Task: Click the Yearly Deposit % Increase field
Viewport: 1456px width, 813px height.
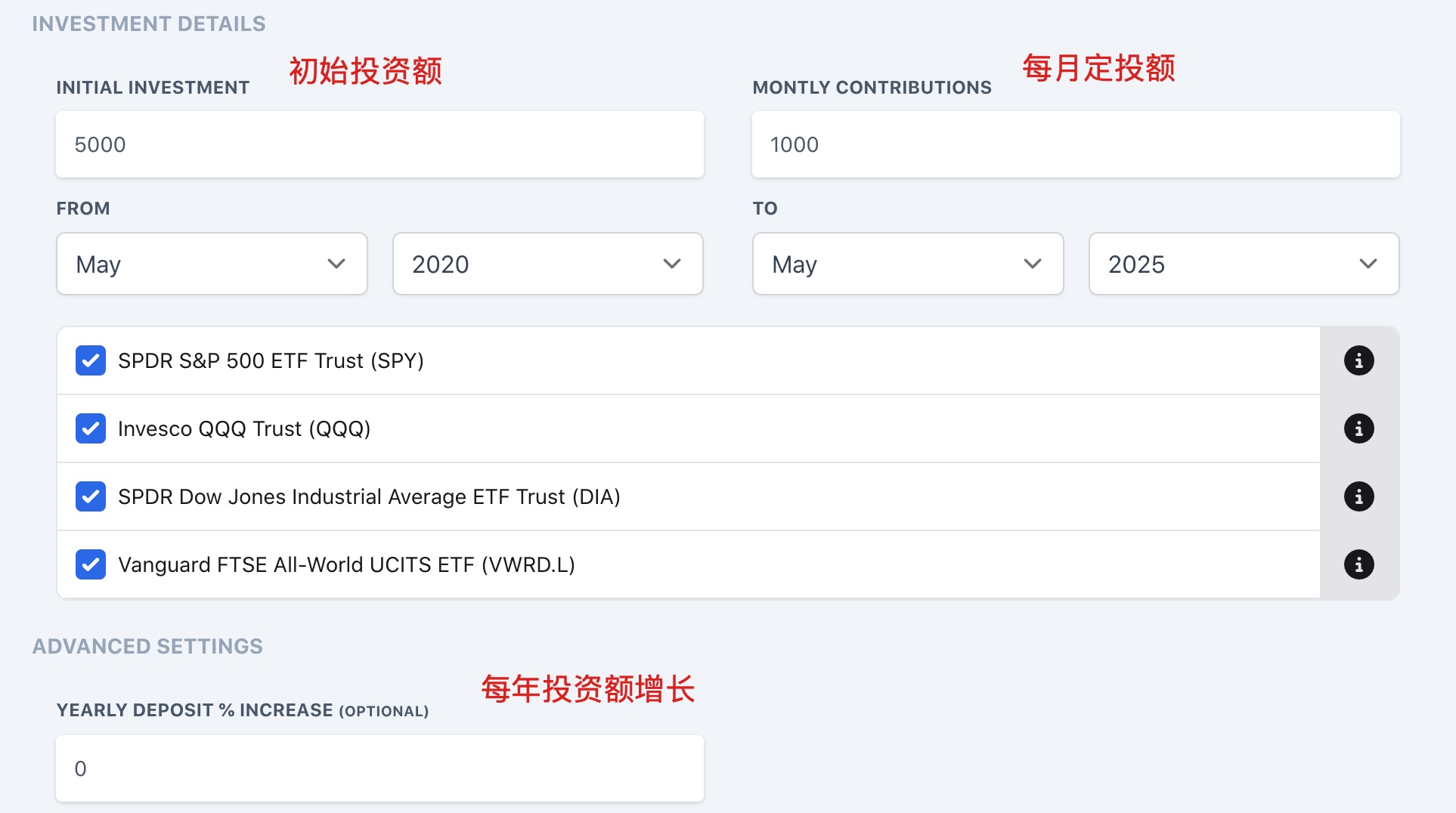Action: 379,768
